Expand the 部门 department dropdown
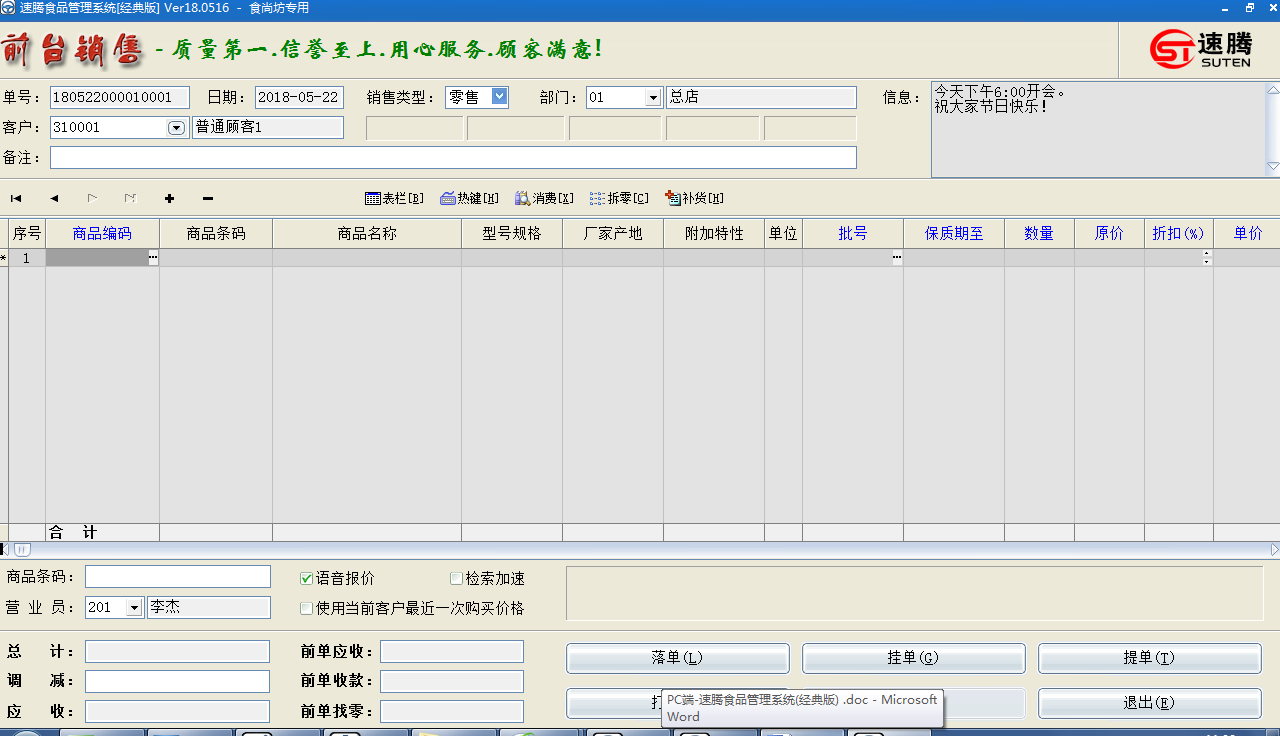 point(654,97)
